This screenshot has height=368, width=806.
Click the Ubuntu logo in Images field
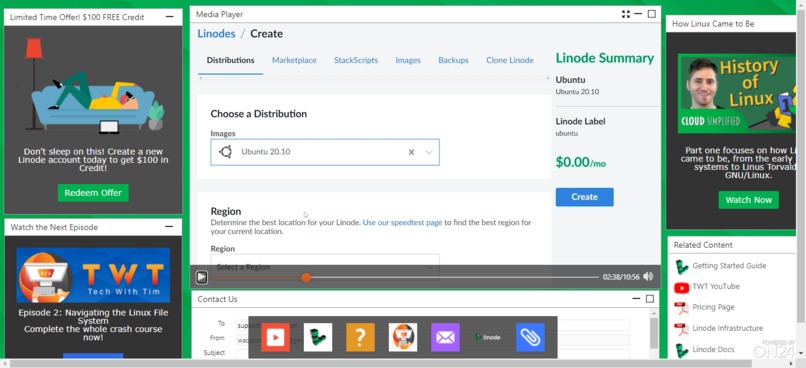tap(225, 152)
